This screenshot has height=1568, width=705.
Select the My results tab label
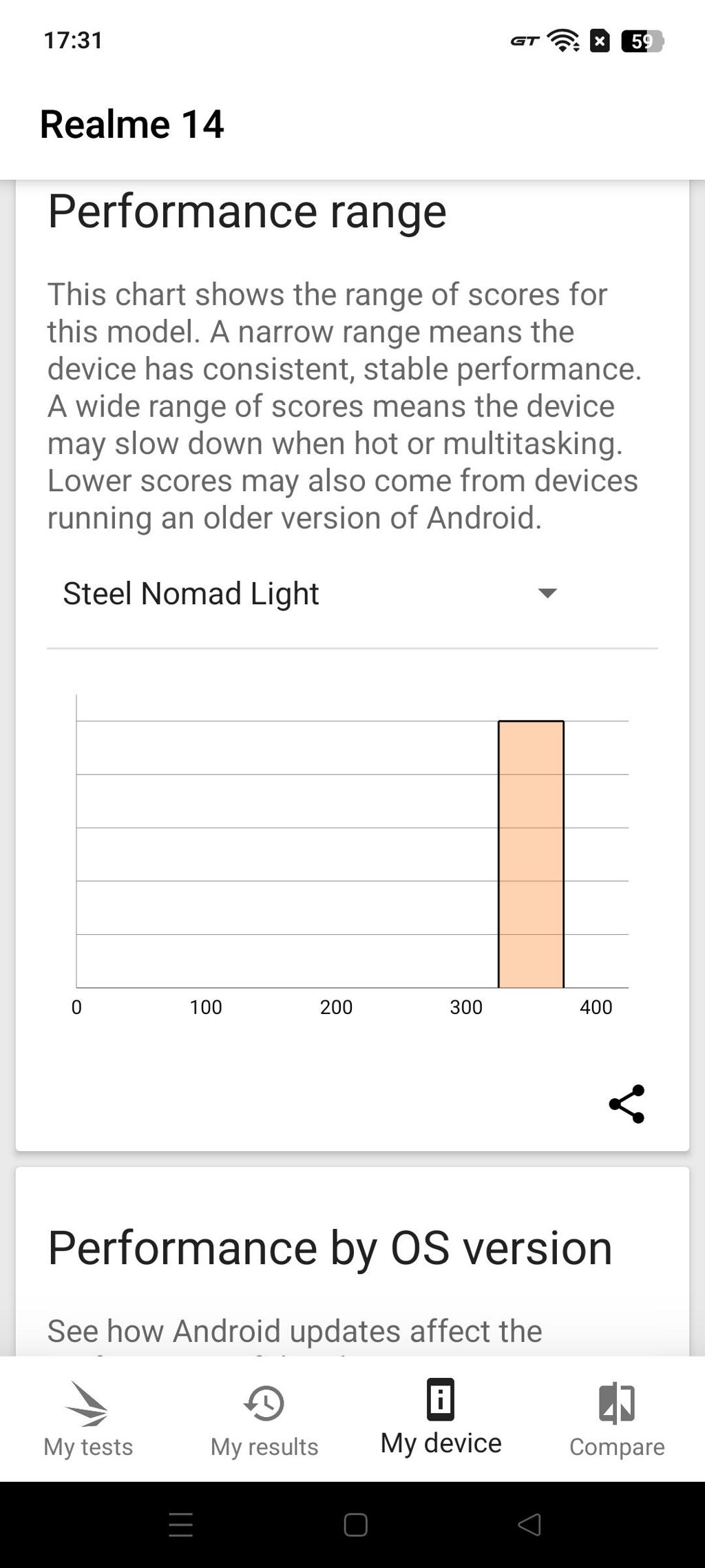[264, 1446]
